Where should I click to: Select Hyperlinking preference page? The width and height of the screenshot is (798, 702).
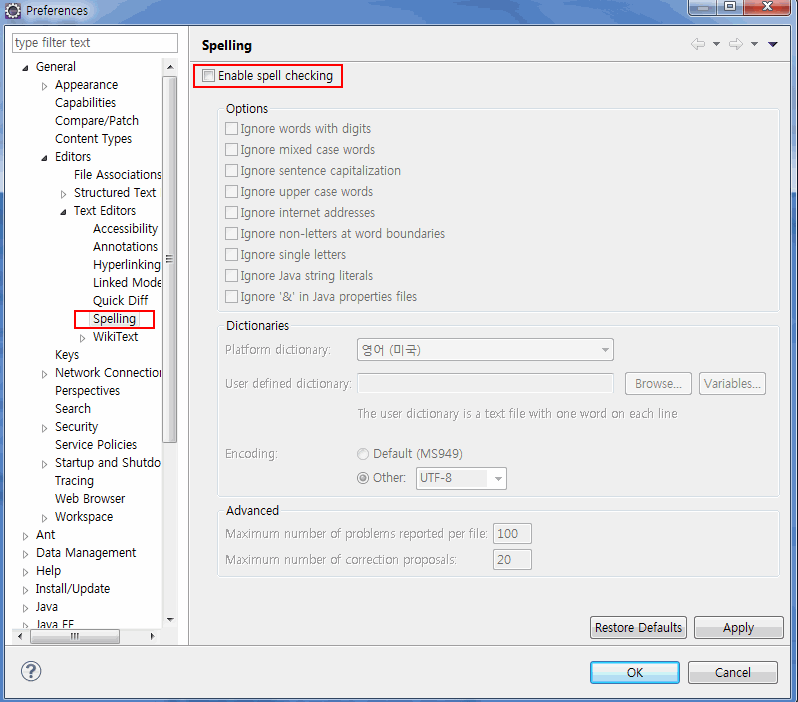[127, 265]
